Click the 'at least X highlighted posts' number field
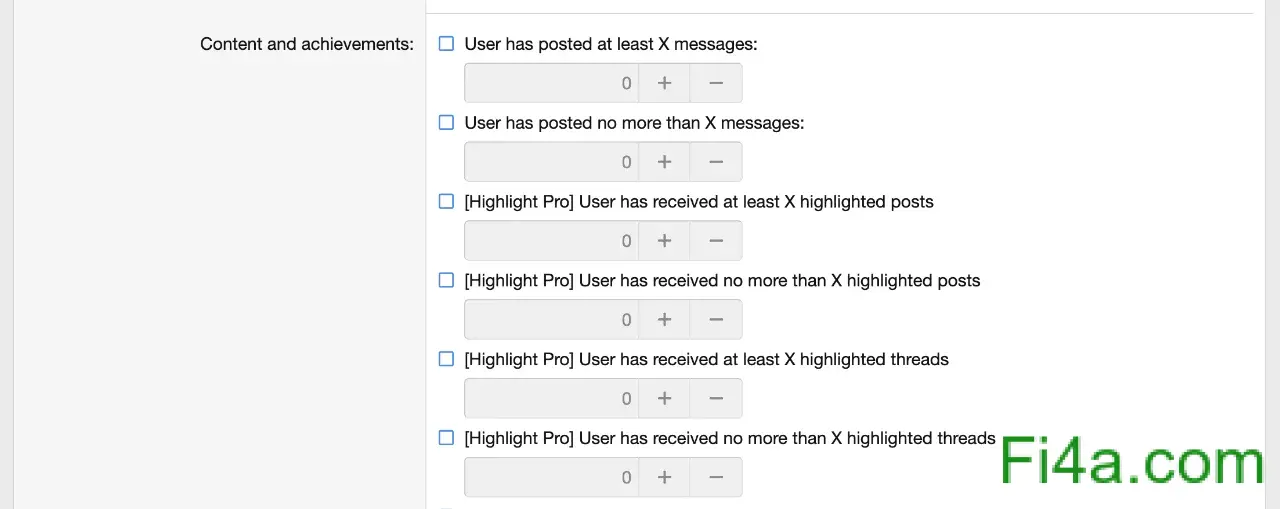This screenshot has width=1280, height=509. point(551,241)
